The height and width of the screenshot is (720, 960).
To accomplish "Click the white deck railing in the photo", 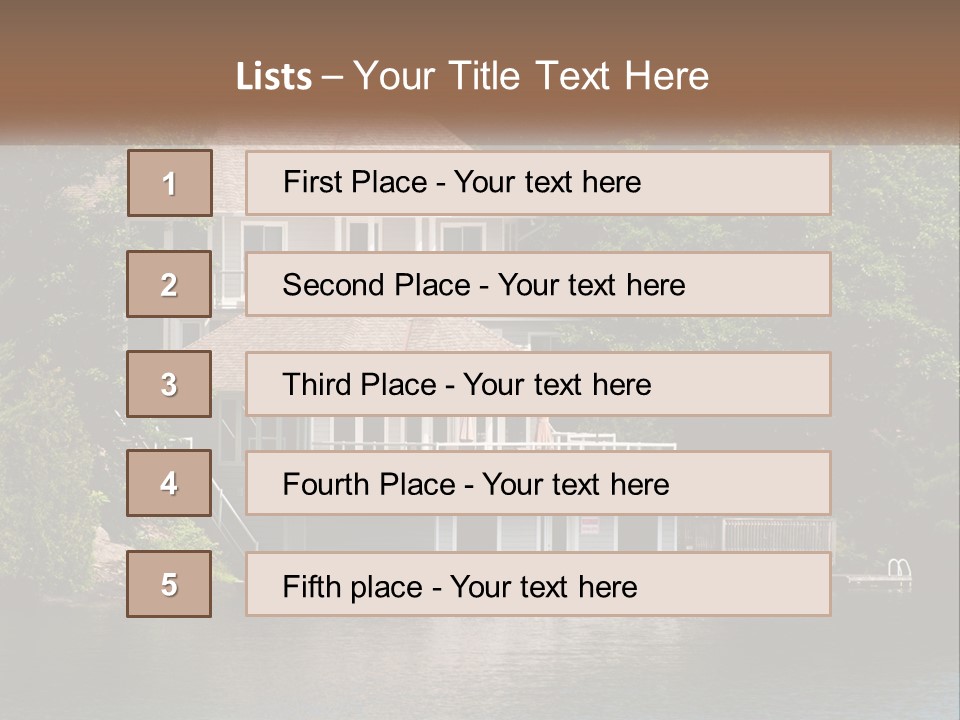I will pos(600,440).
